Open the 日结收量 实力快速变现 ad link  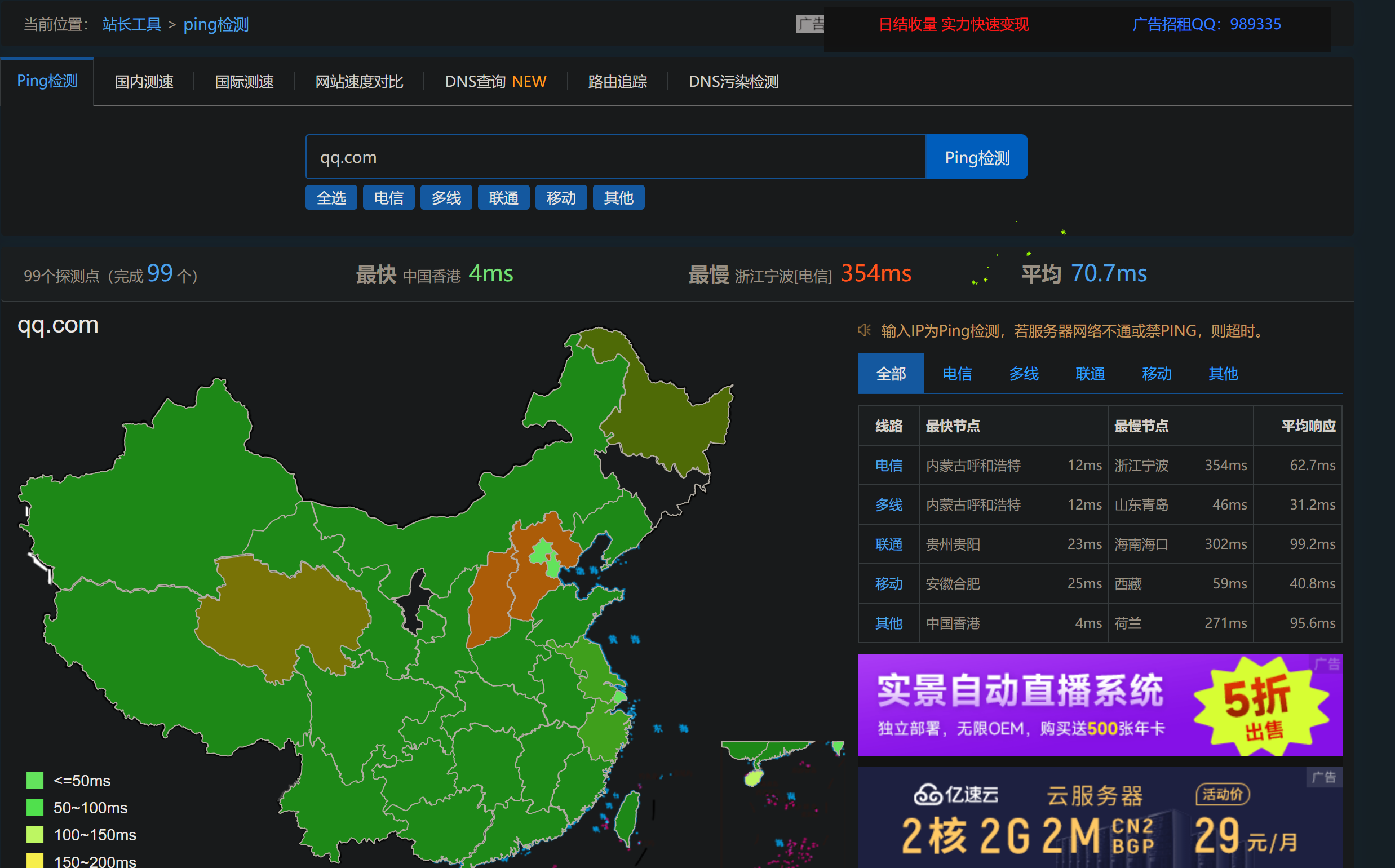point(954,24)
